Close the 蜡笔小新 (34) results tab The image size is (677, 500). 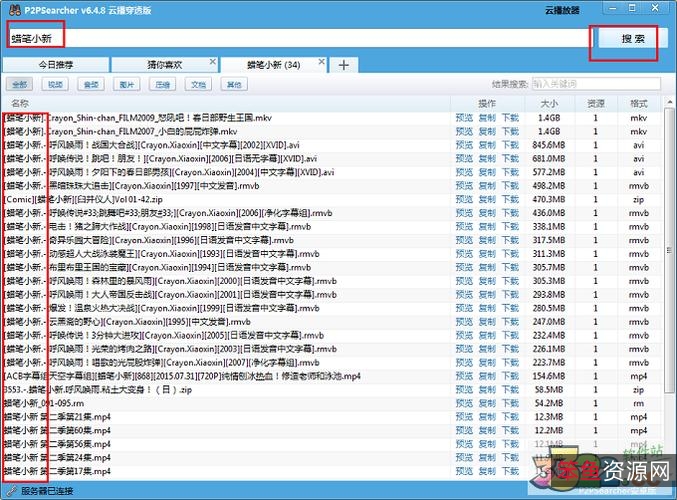click(x=321, y=62)
